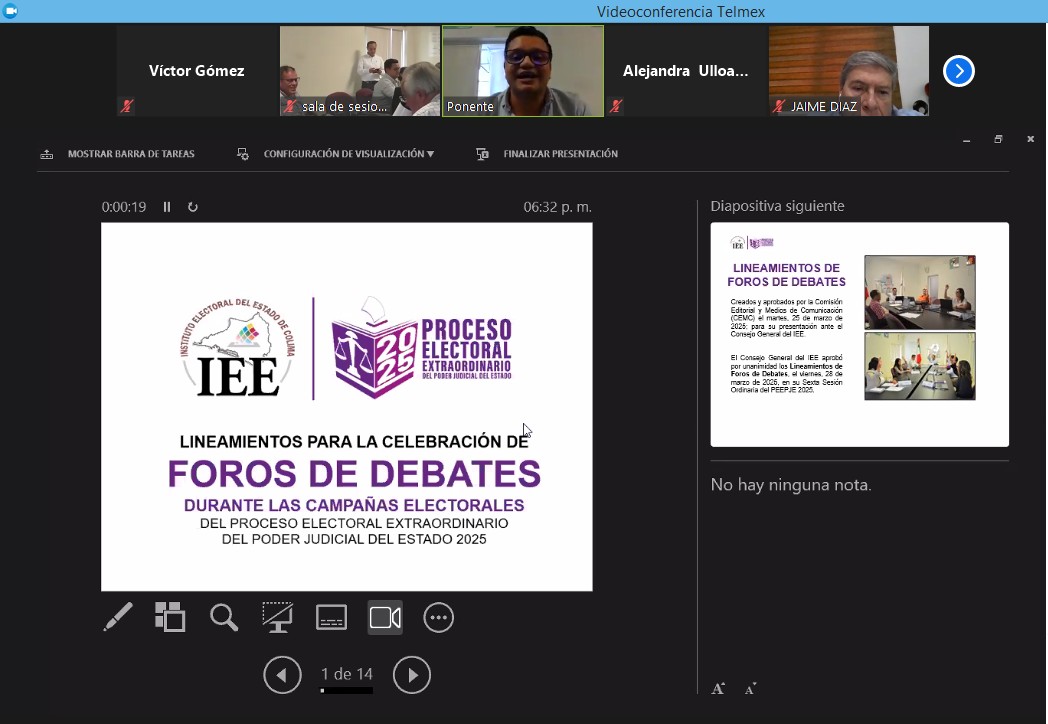Click the notes text No hay ninguna nota
Screen dimensions: 1048x724
(791, 485)
